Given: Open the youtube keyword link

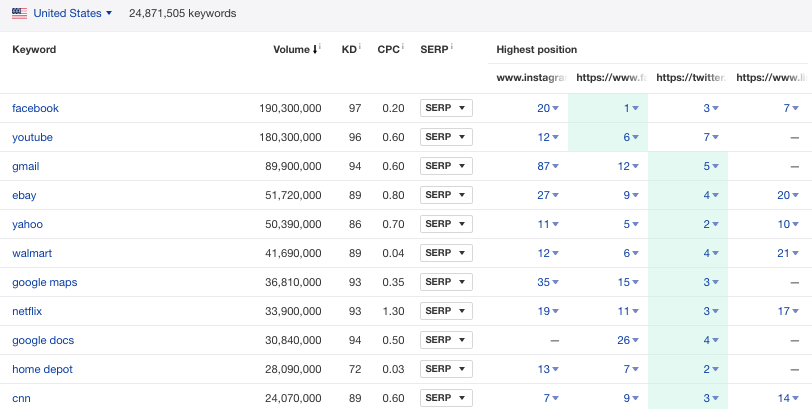Looking at the screenshot, I should pyautogui.click(x=32, y=137).
